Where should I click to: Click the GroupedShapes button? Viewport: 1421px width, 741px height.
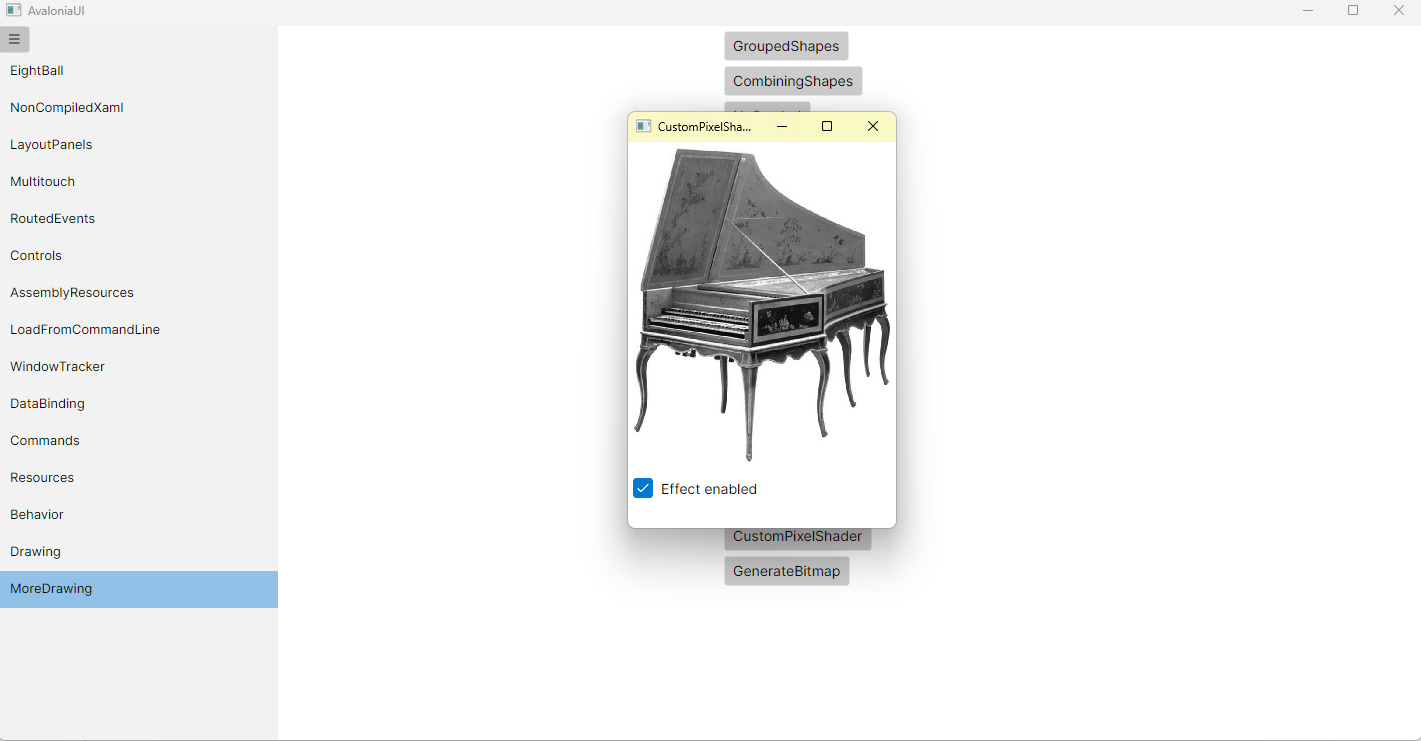(786, 46)
